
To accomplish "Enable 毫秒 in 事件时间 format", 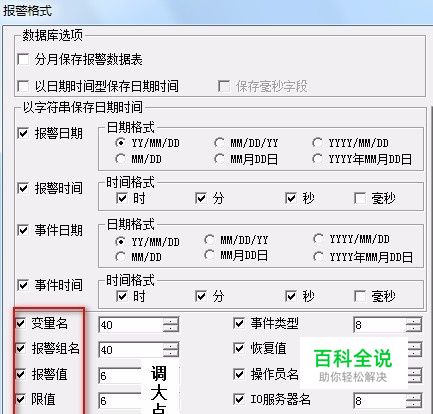I will (x=360, y=296).
